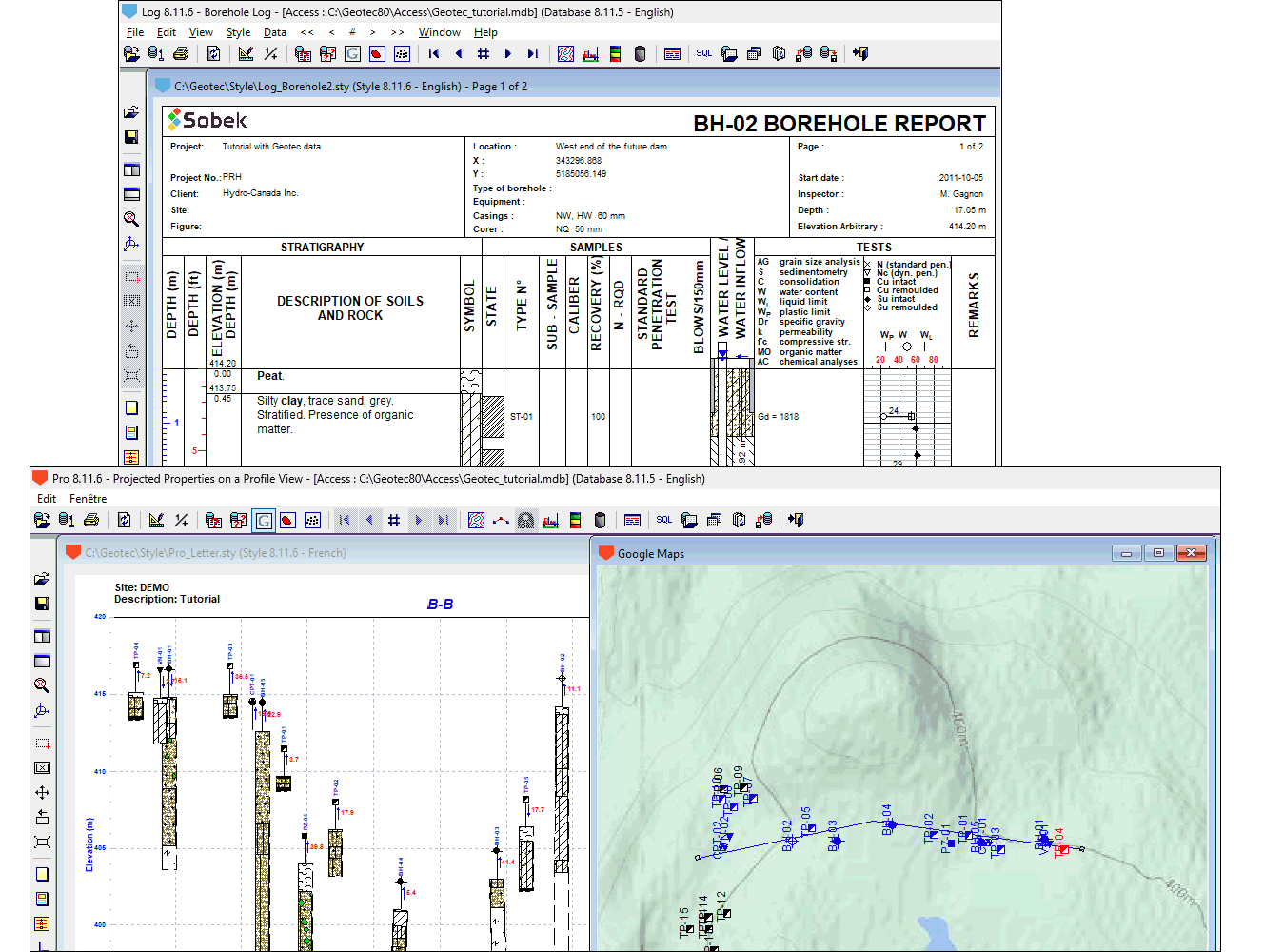Click the scale 1/4 icon in Log toolbar
Screen dimensions: 1264x952
[270, 54]
